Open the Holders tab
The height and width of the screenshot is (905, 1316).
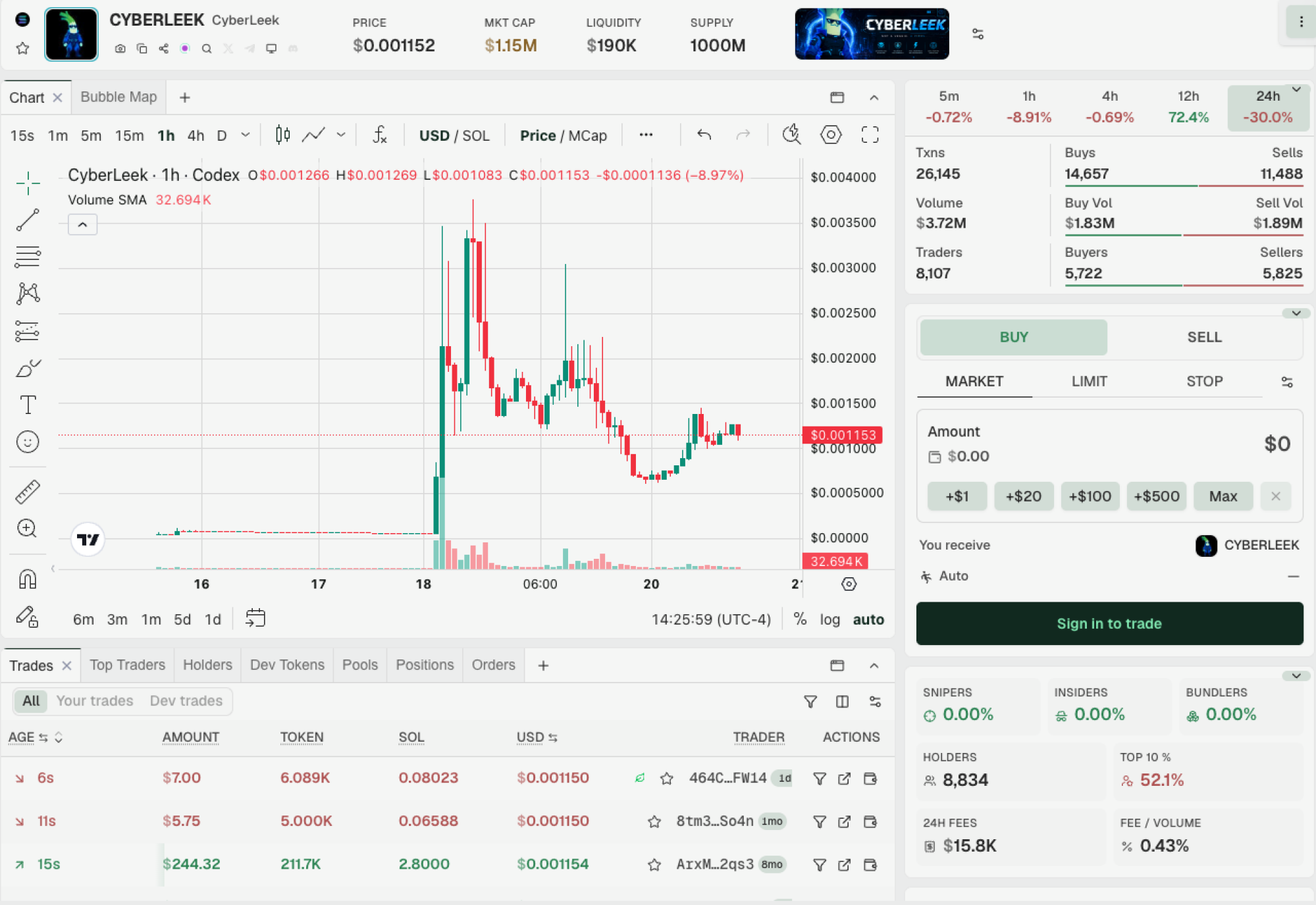[207, 665]
